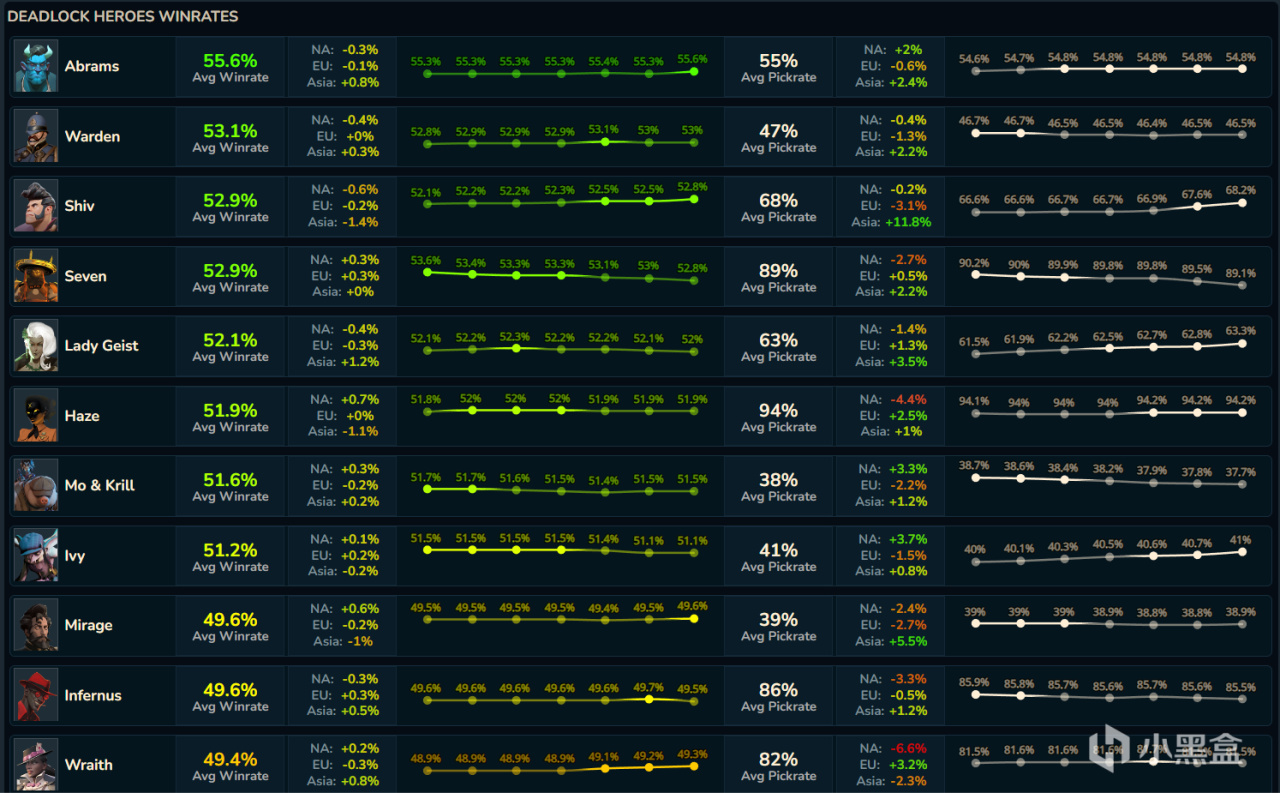Viewport: 1280px width, 793px height.
Task: Click Lady Geist 52.1% average winrate value
Action: coord(230,340)
